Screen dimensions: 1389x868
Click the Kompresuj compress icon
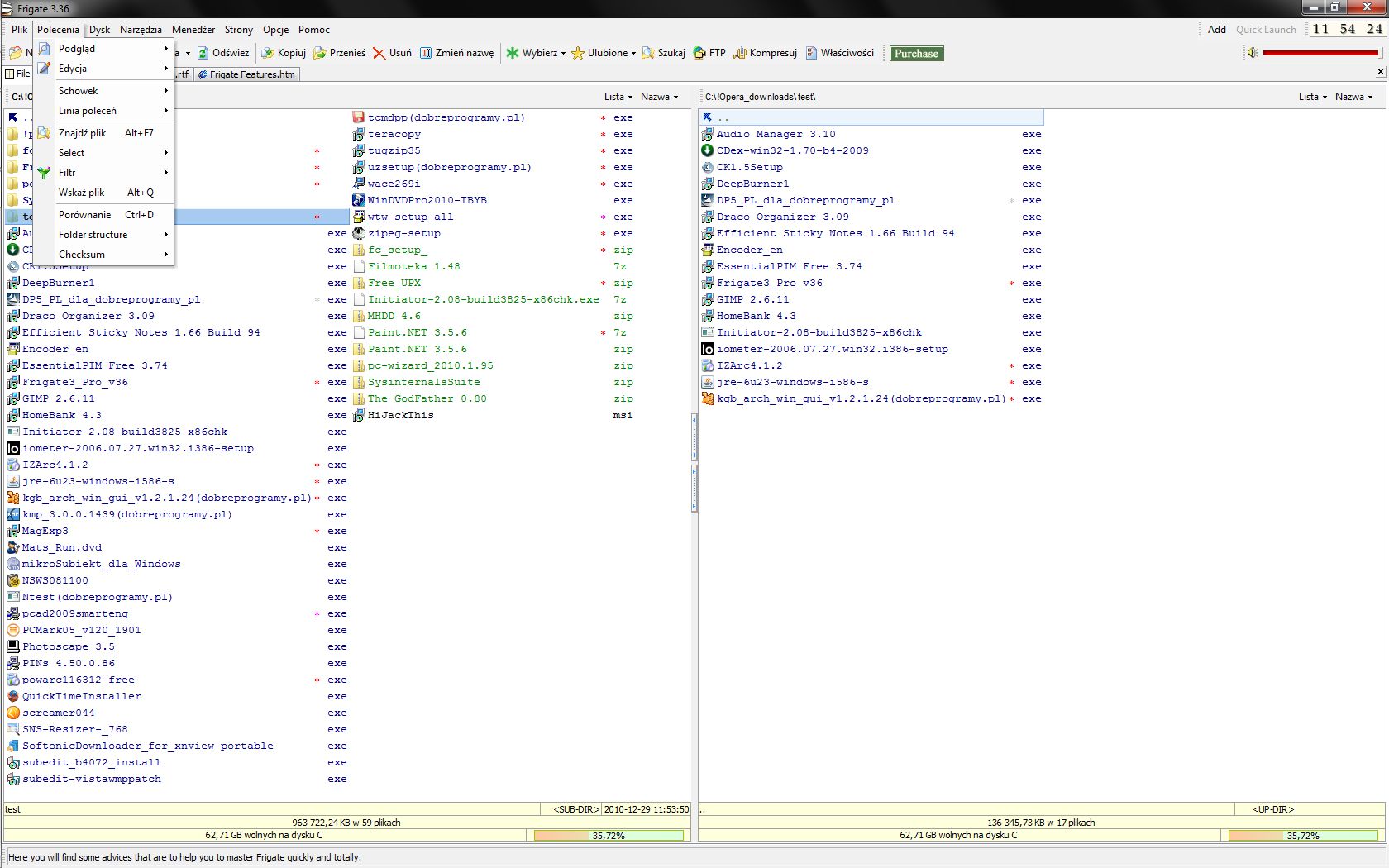click(x=740, y=53)
